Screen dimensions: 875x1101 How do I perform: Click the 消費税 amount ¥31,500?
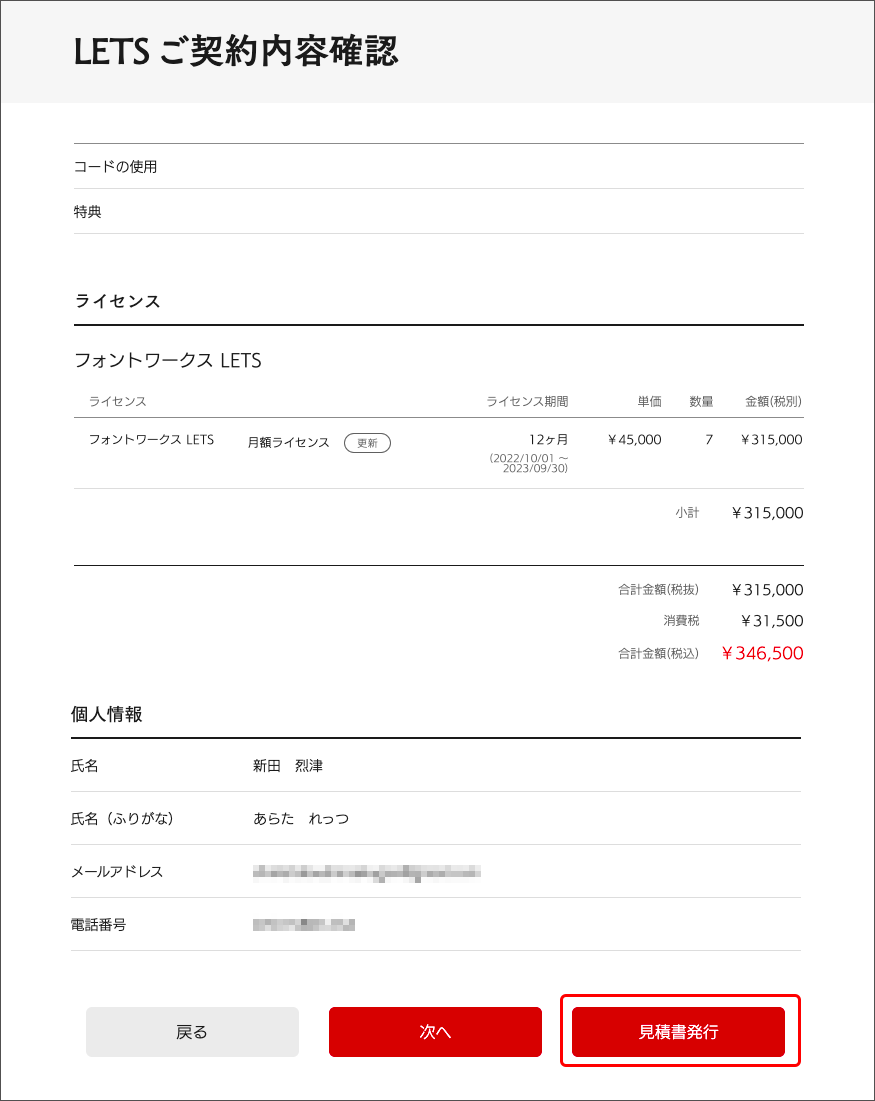coord(772,621)
